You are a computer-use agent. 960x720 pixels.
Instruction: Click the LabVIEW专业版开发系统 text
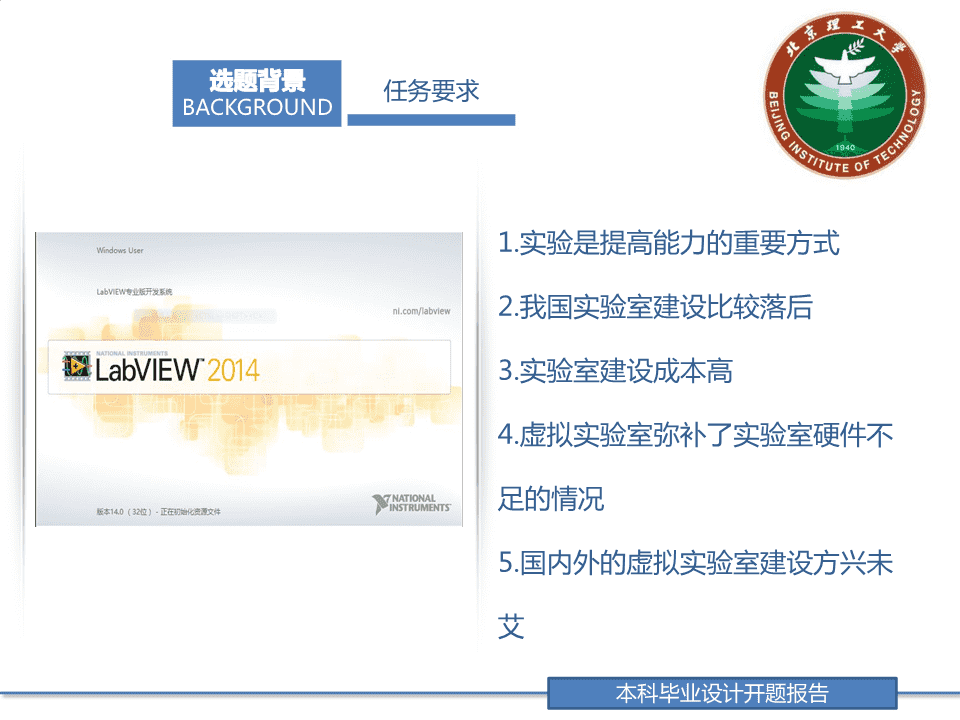click(x=134, y=292)
